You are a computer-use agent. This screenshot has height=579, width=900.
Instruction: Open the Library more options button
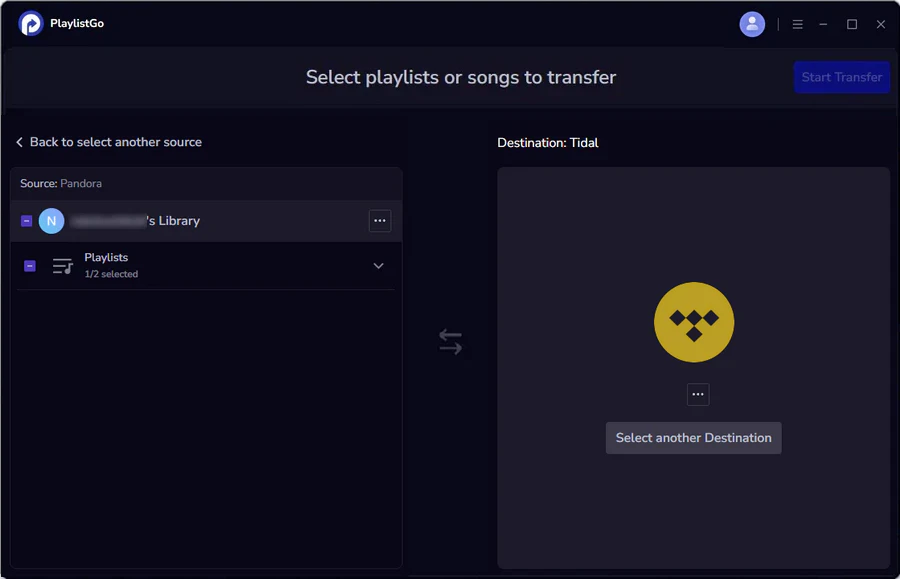pyautogui.click(x=379, y=221)
